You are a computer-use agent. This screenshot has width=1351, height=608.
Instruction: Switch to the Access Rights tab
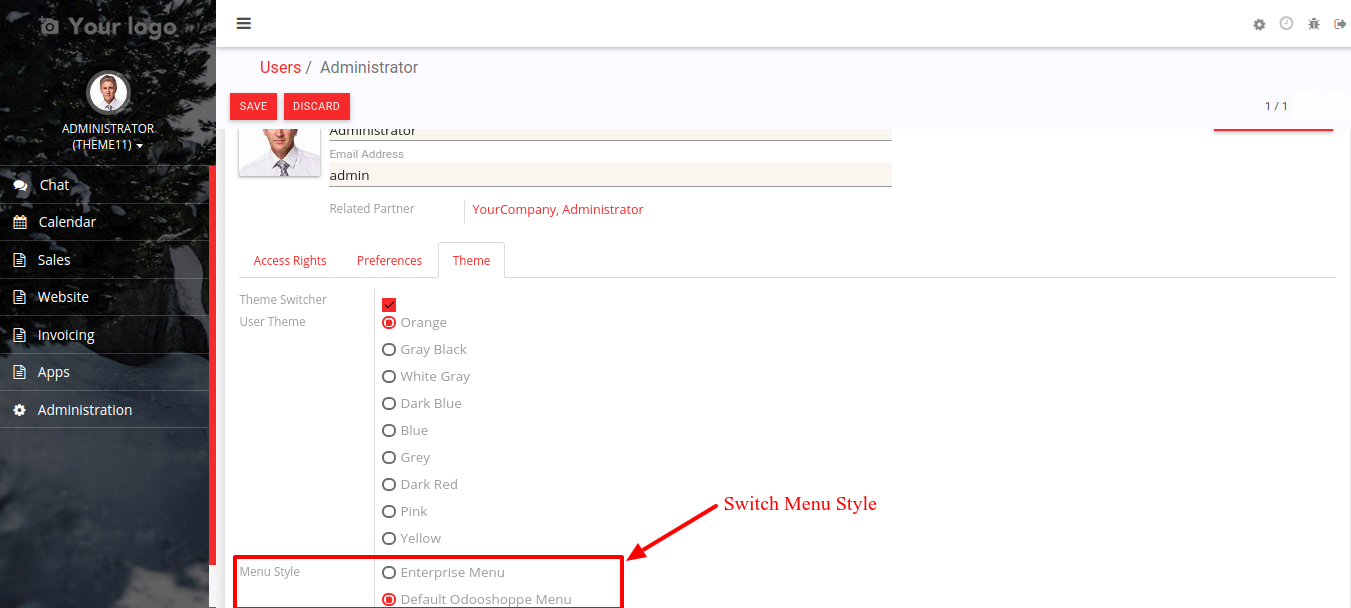(290, 260)
